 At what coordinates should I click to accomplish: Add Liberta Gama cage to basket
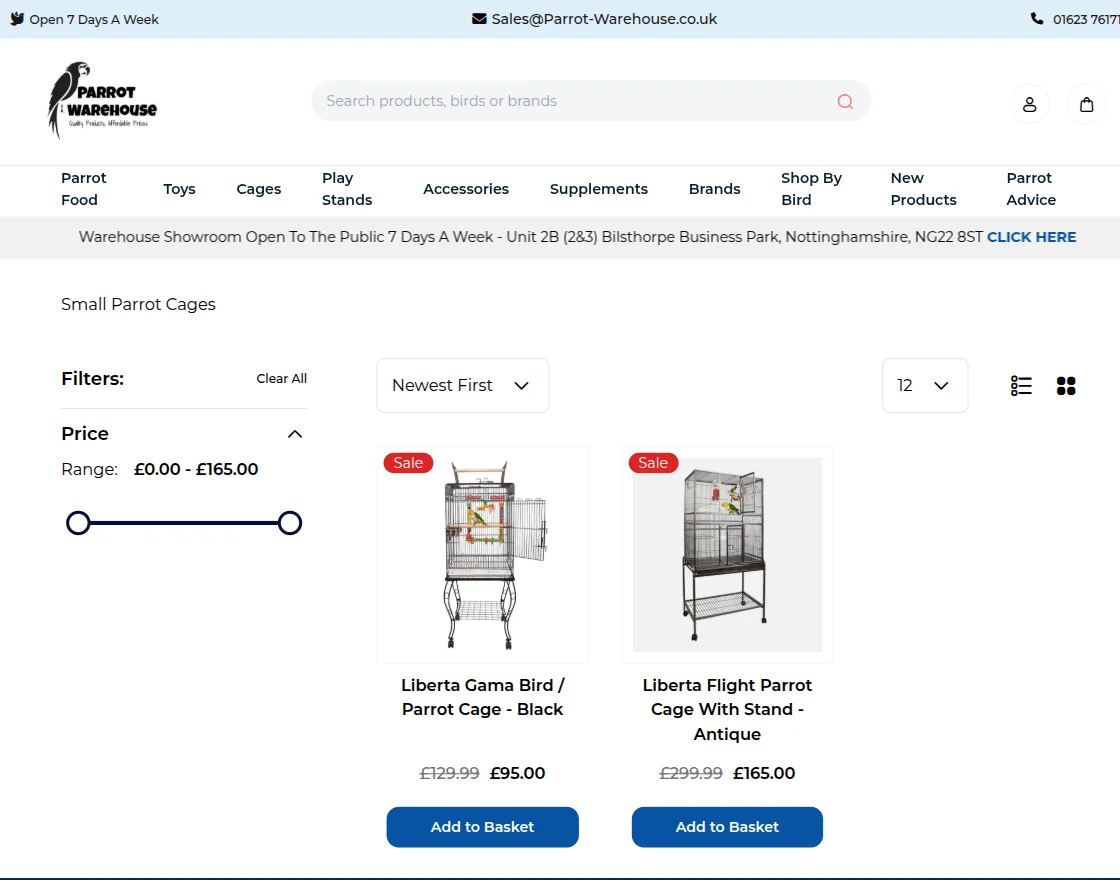[x=482, y=827]
